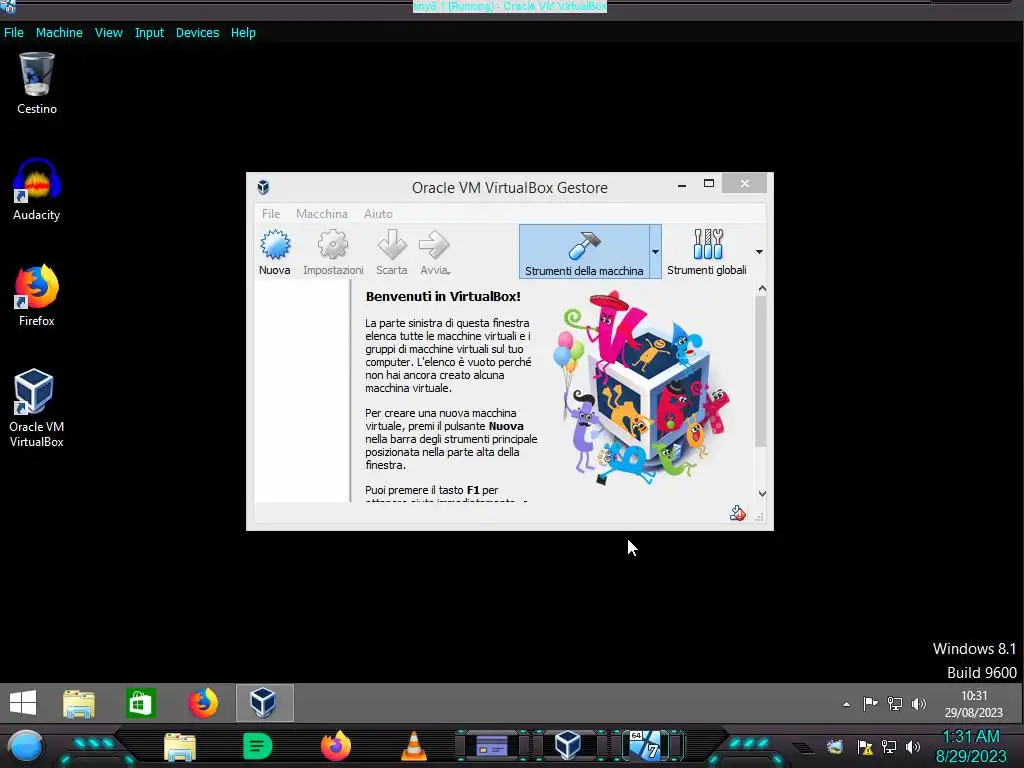Viewport: 1024px width, 768px height.
Task: Click guest volume speaker icon
Action: [919, 704]
